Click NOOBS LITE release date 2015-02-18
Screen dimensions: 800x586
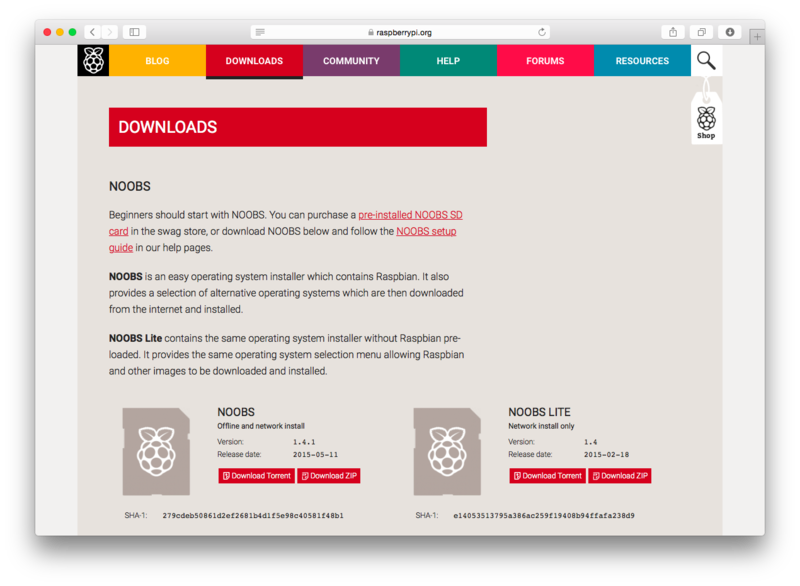click(606, 454)
